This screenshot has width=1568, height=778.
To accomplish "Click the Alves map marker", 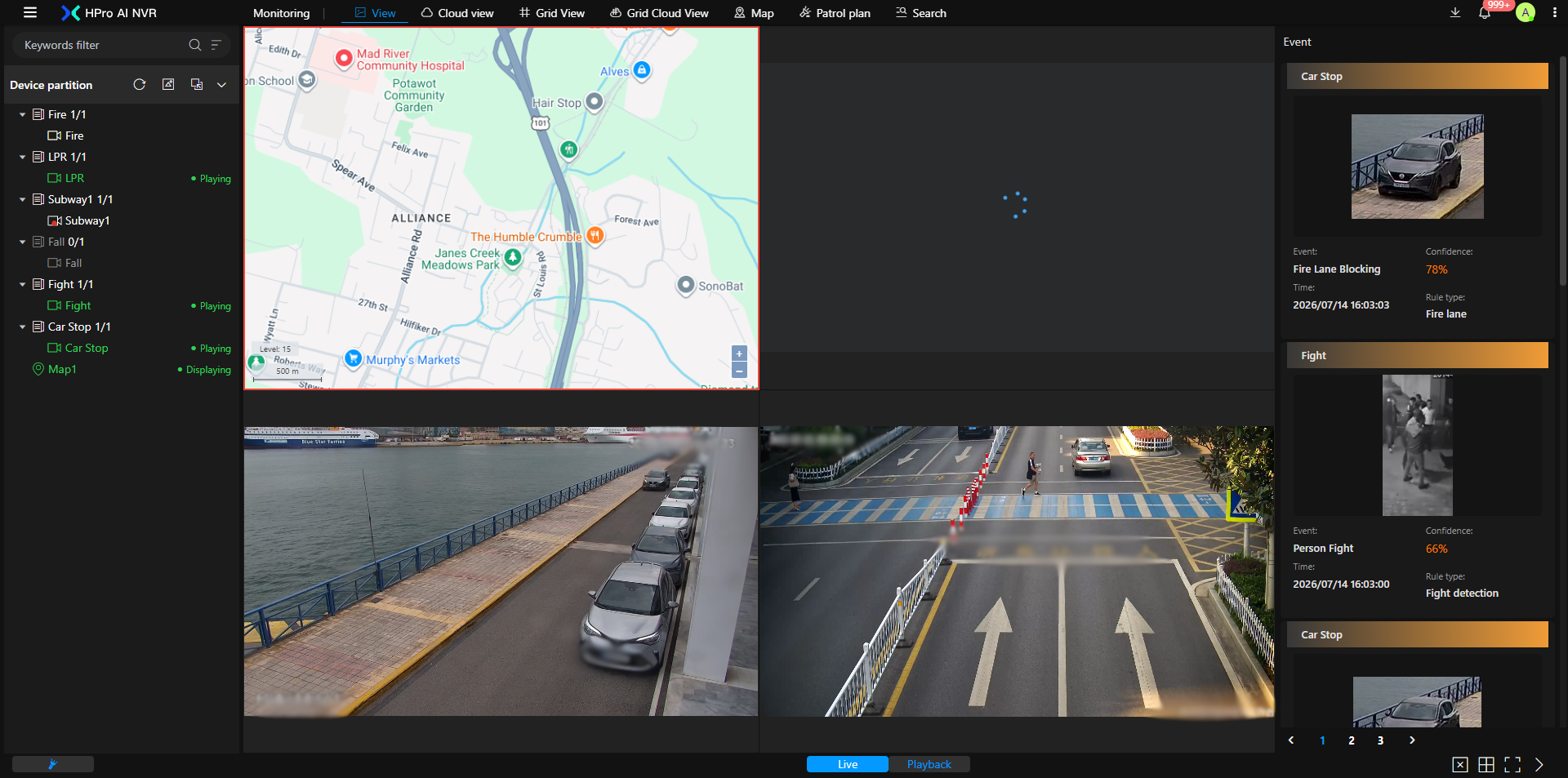I will coord(642,70).
